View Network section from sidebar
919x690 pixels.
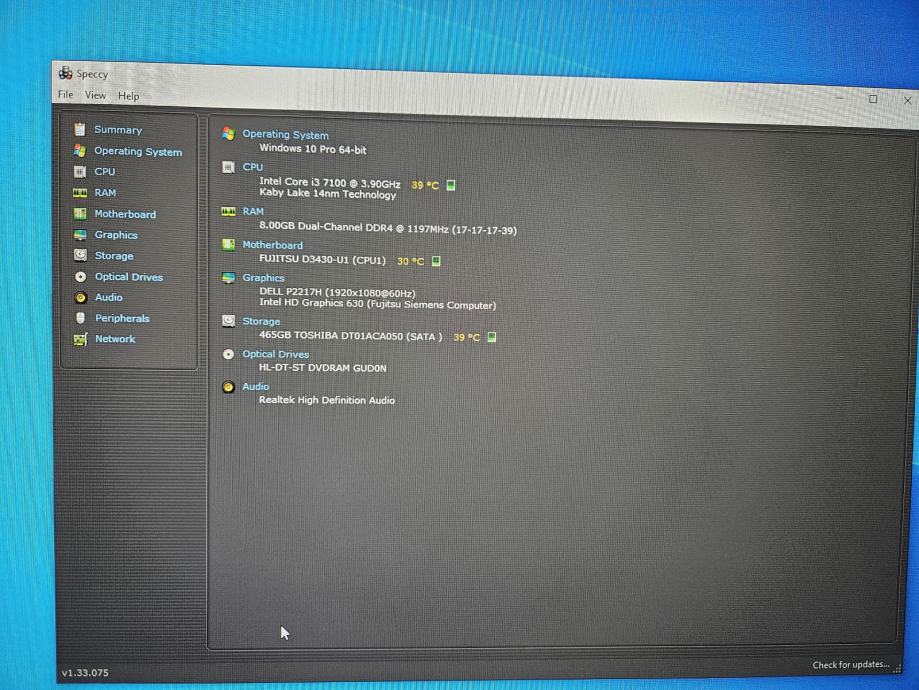(x=115, y=339)
